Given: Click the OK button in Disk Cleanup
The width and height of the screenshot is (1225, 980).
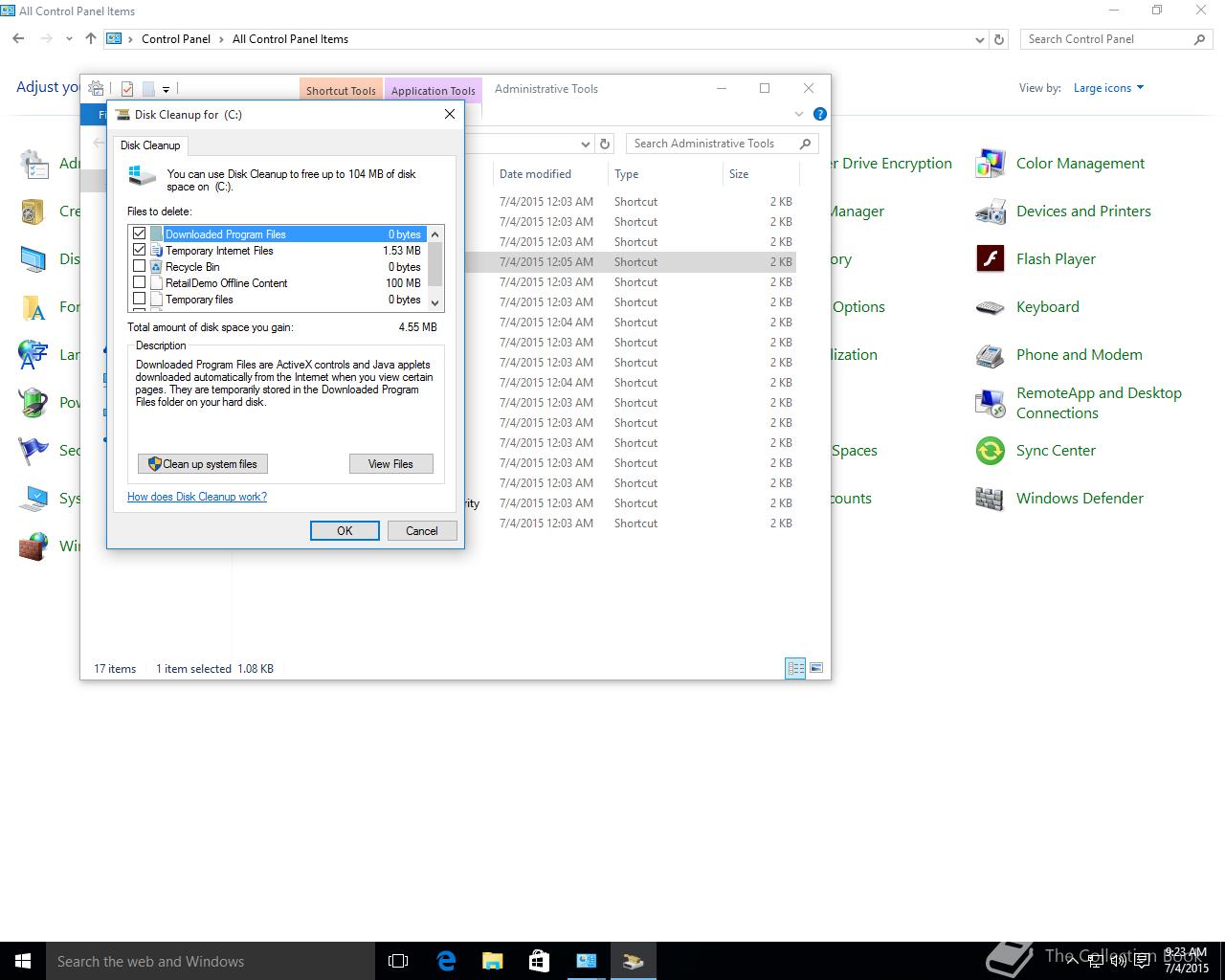Looking at the screenshot, I should tap(345, 530).
